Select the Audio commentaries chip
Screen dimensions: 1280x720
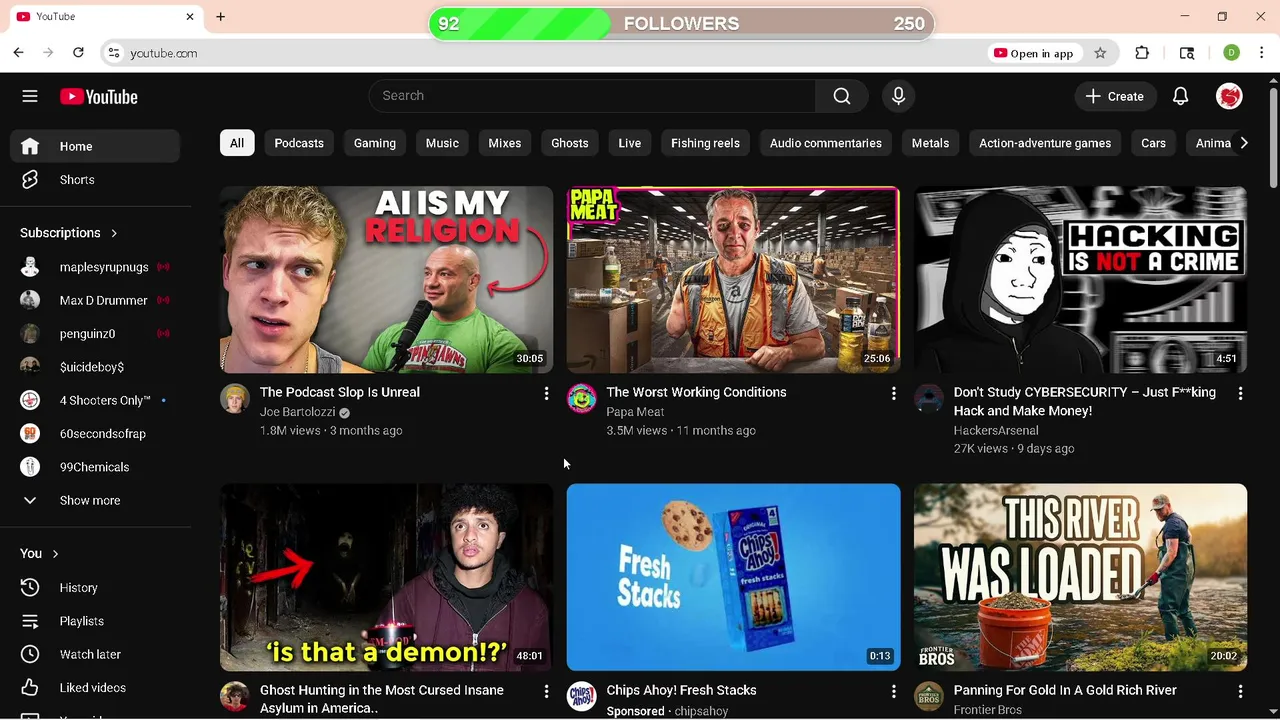(826, 143)
